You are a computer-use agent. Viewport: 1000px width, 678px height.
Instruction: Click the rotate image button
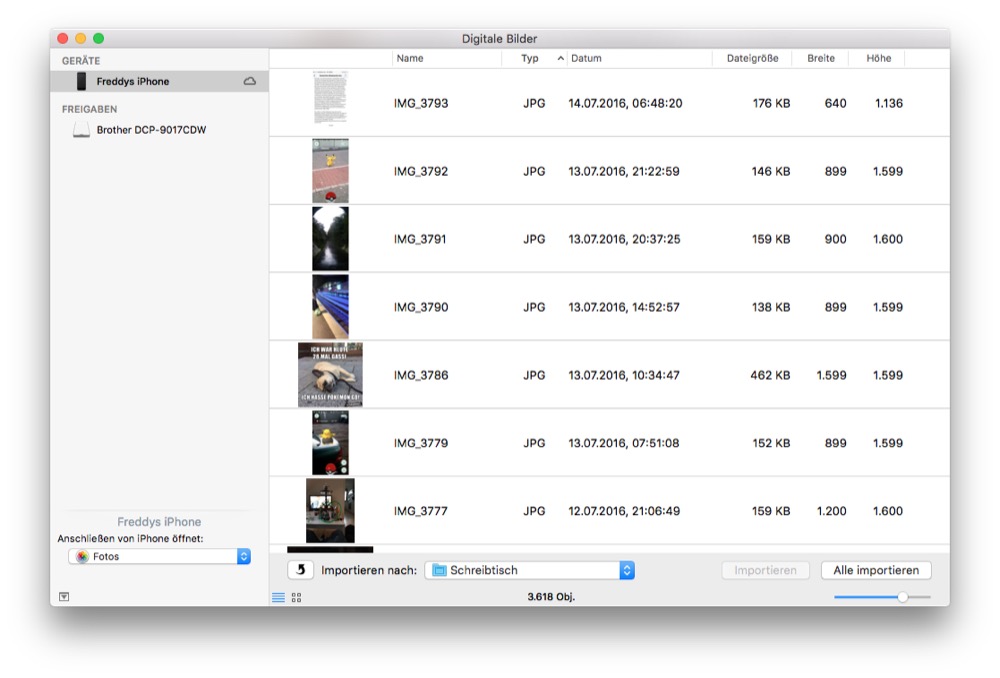click(x=300, y=570)
